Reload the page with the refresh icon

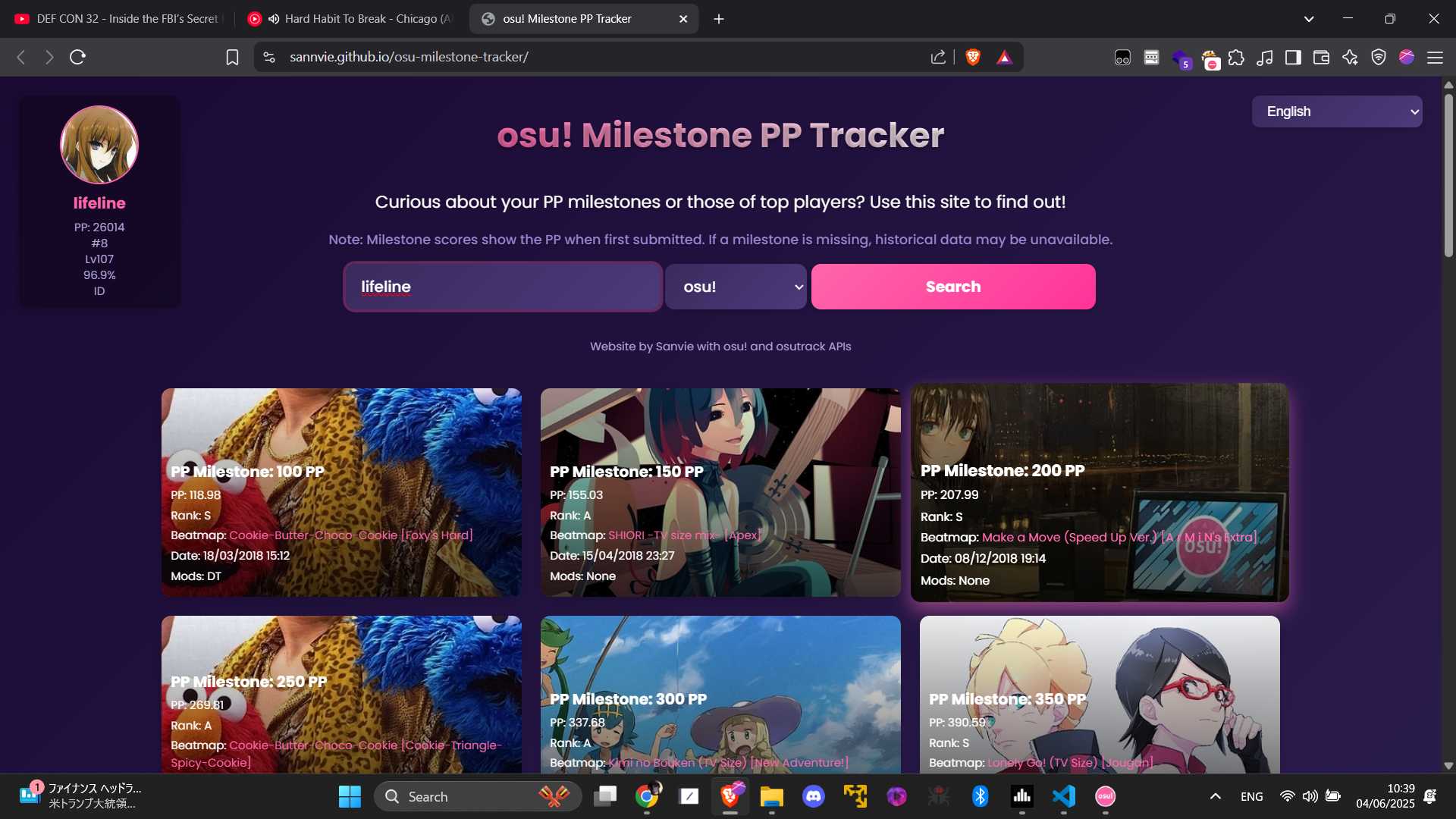[x=77, y=57]
